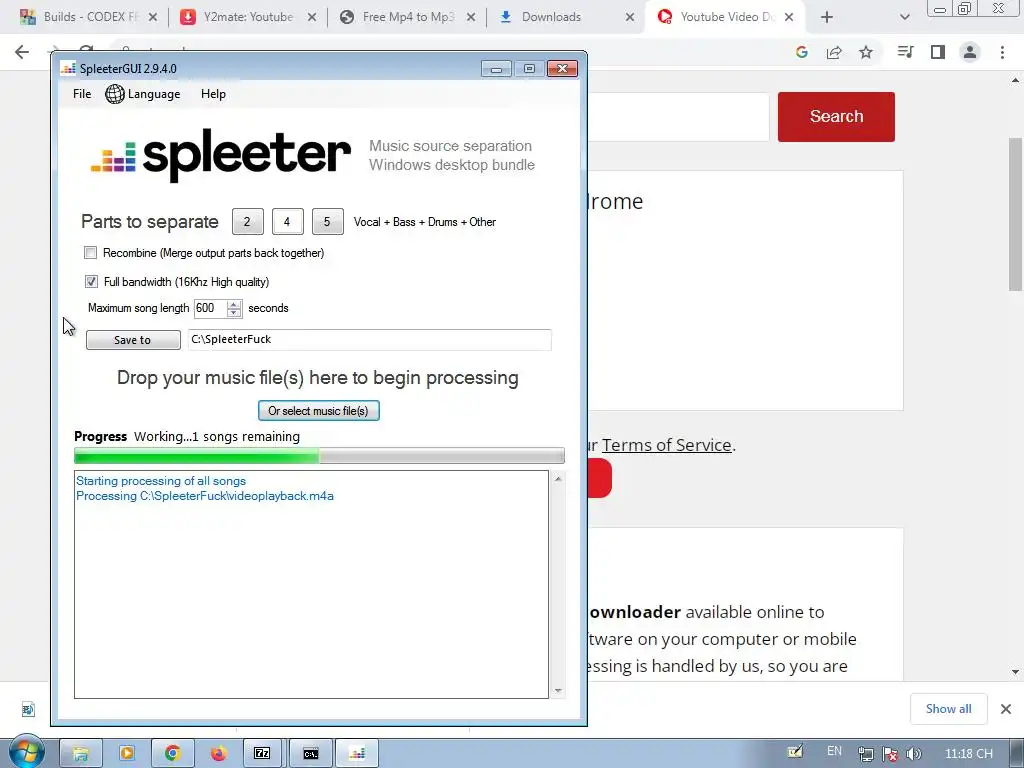Click the Maximum song length value field

(x=210, y=308)
